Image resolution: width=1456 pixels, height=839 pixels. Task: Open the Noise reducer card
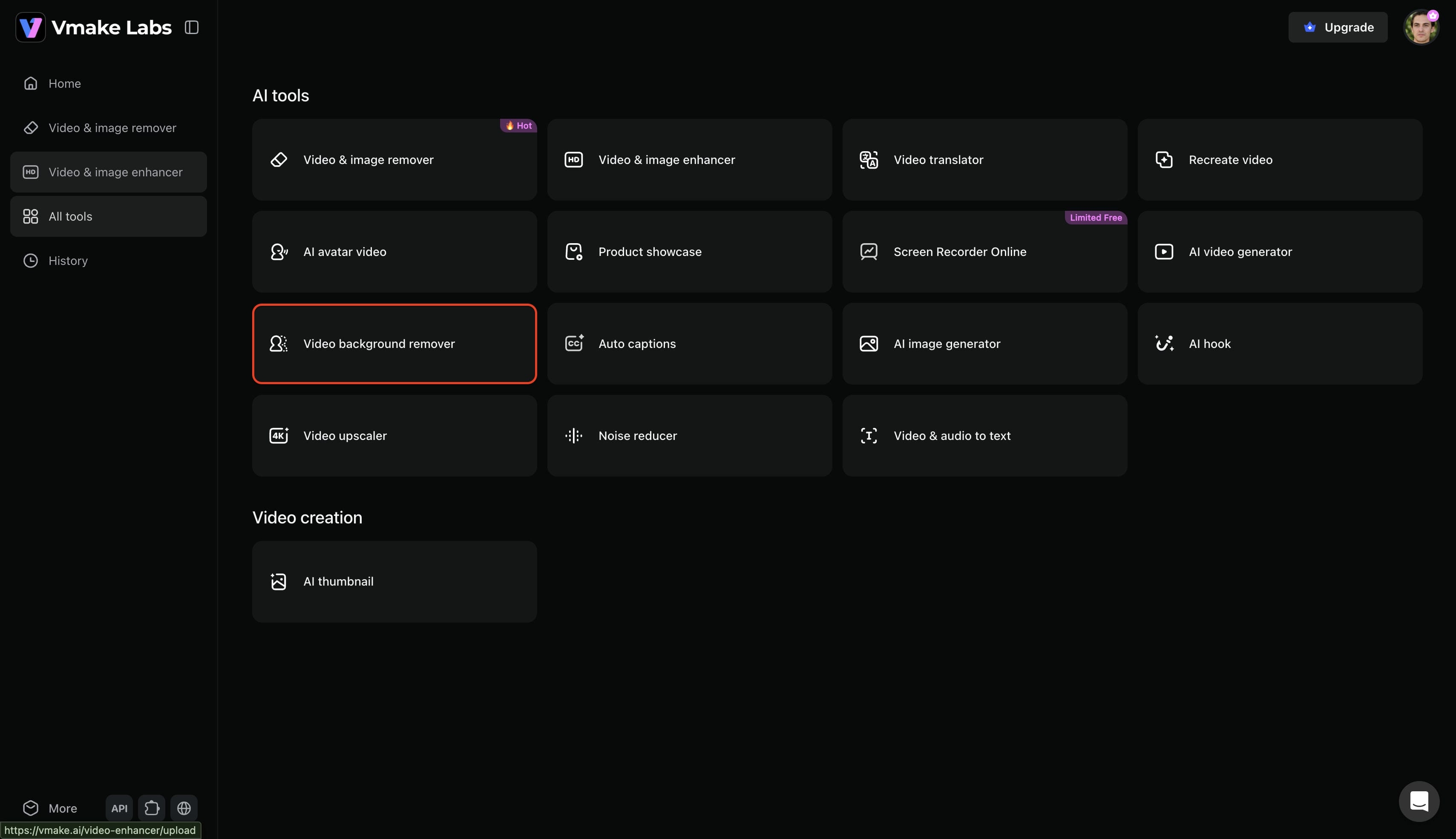pyautogui.click(x=690, y=436)
